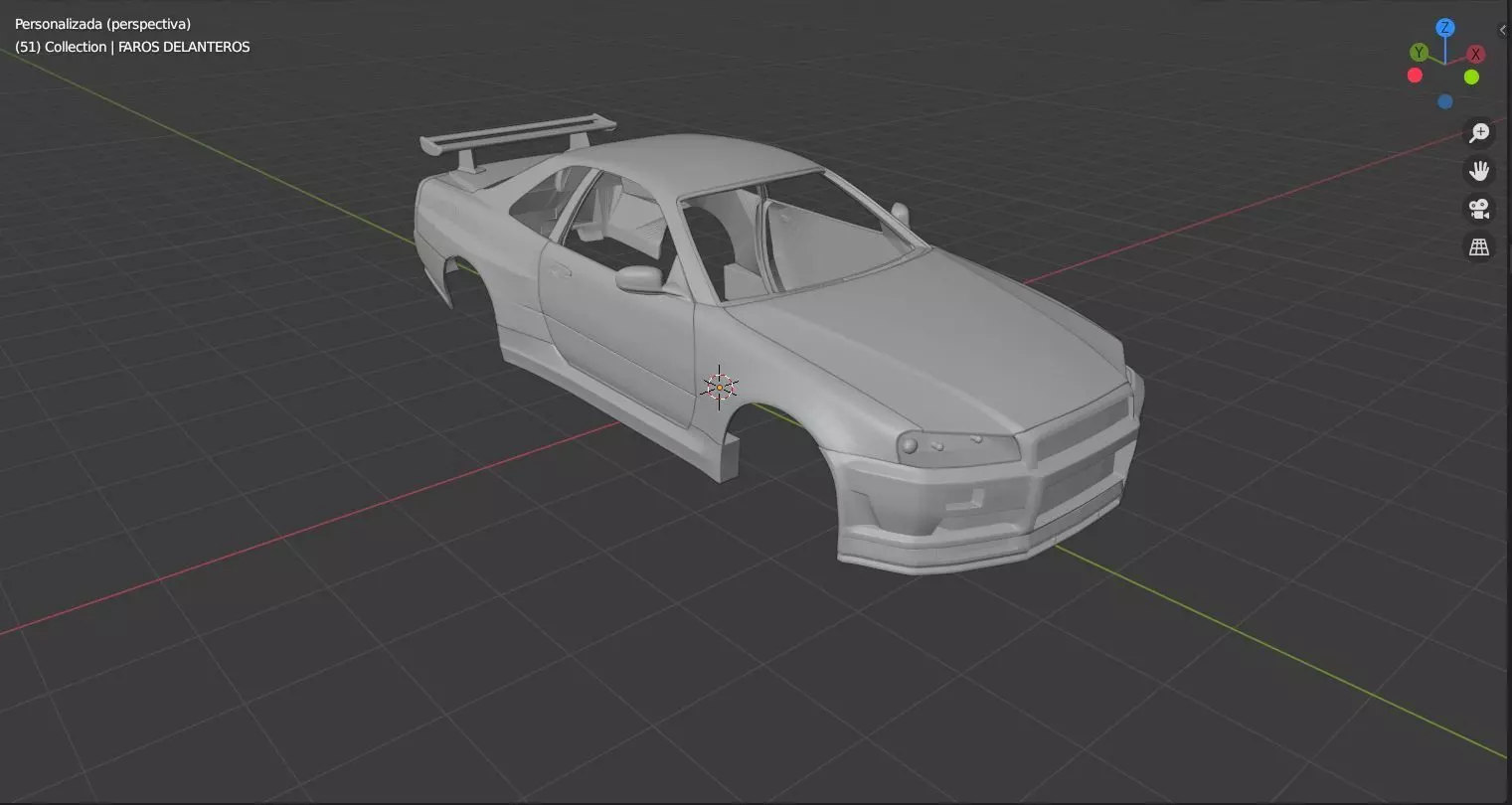Click the hand pan-view icon
Image resolution: width=1512 pixels, height=805 pixels.
(1479, 171)
